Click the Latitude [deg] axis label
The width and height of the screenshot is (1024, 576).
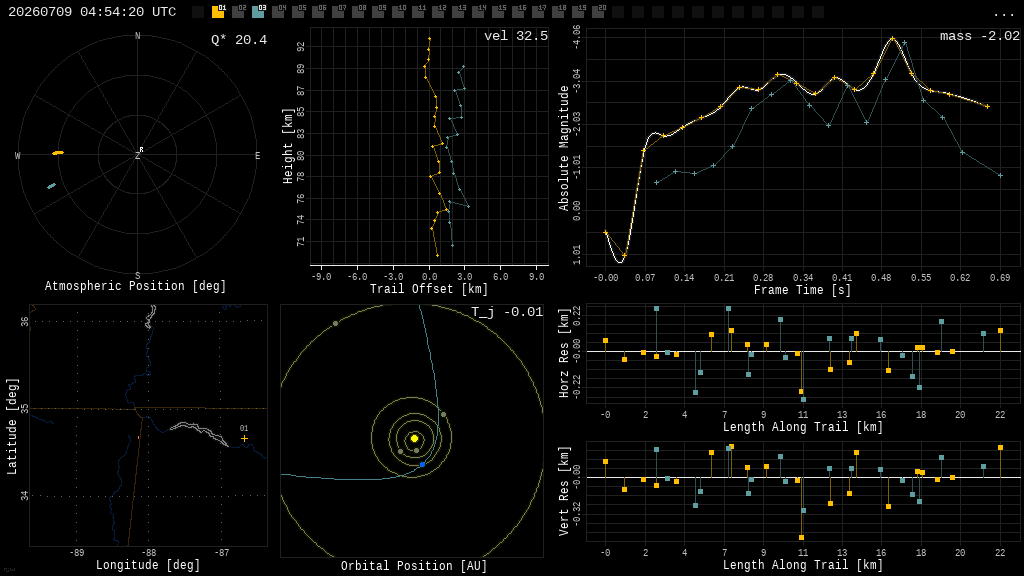click(x=12, y=426)
